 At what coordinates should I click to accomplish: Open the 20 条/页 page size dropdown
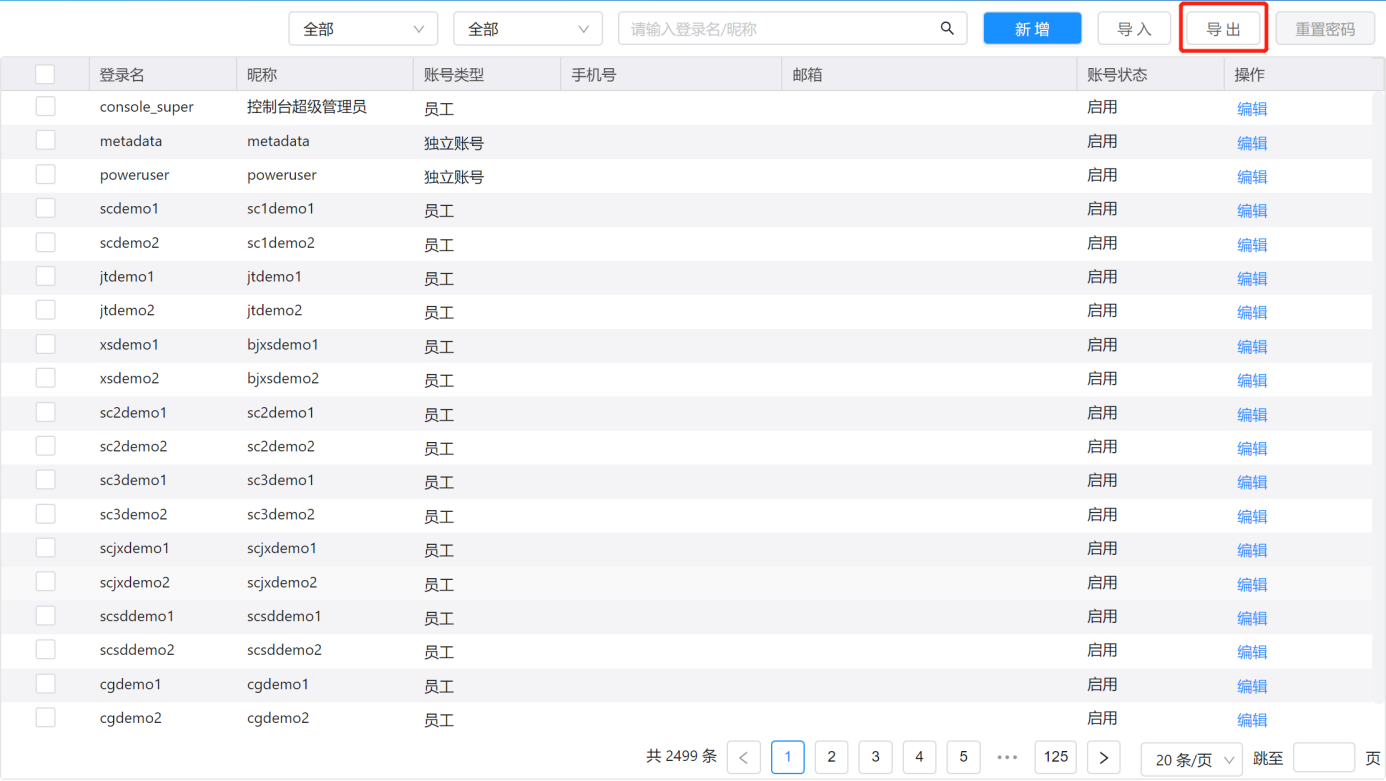click(x=1191, y=760)
